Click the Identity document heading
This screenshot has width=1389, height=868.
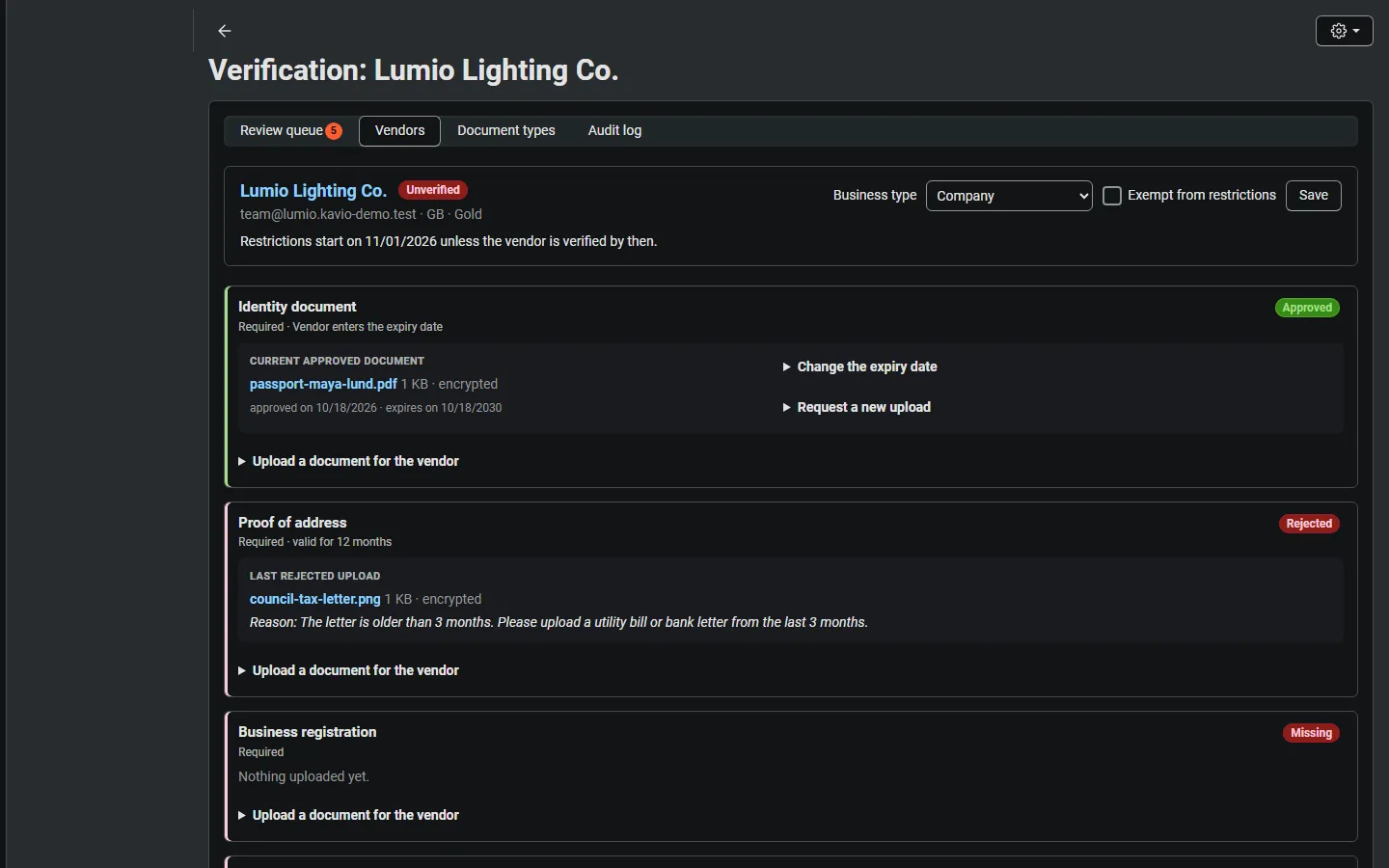(297, 307)
